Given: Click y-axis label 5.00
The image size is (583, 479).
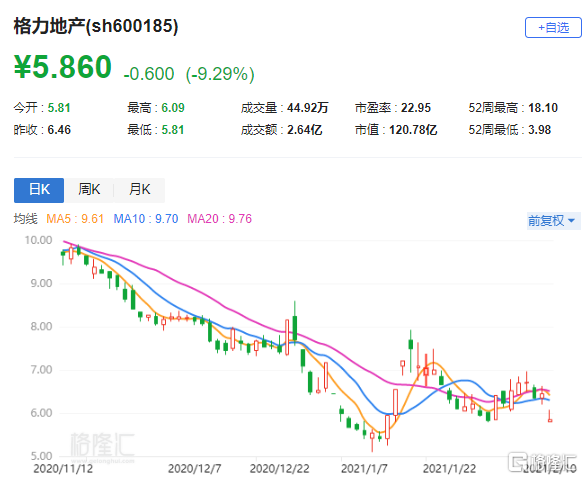Looking at the screenshot, I should 41,456.
